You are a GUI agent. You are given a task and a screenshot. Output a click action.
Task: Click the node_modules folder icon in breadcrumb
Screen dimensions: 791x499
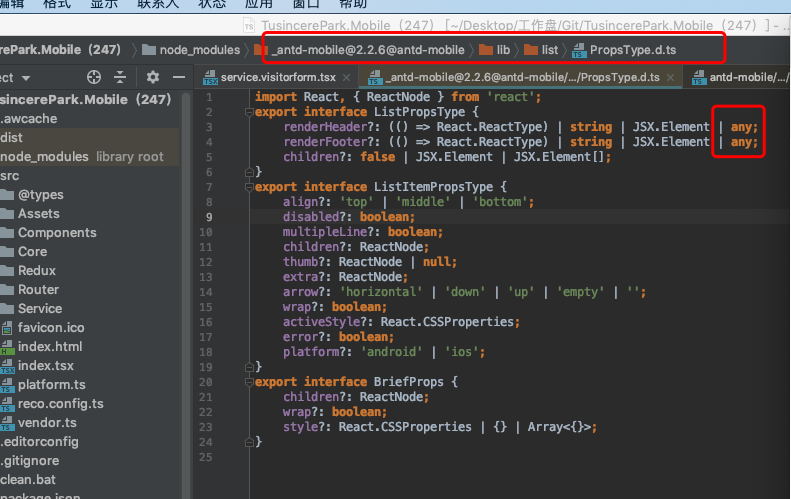pyautogui.click(x=149, y=49)
